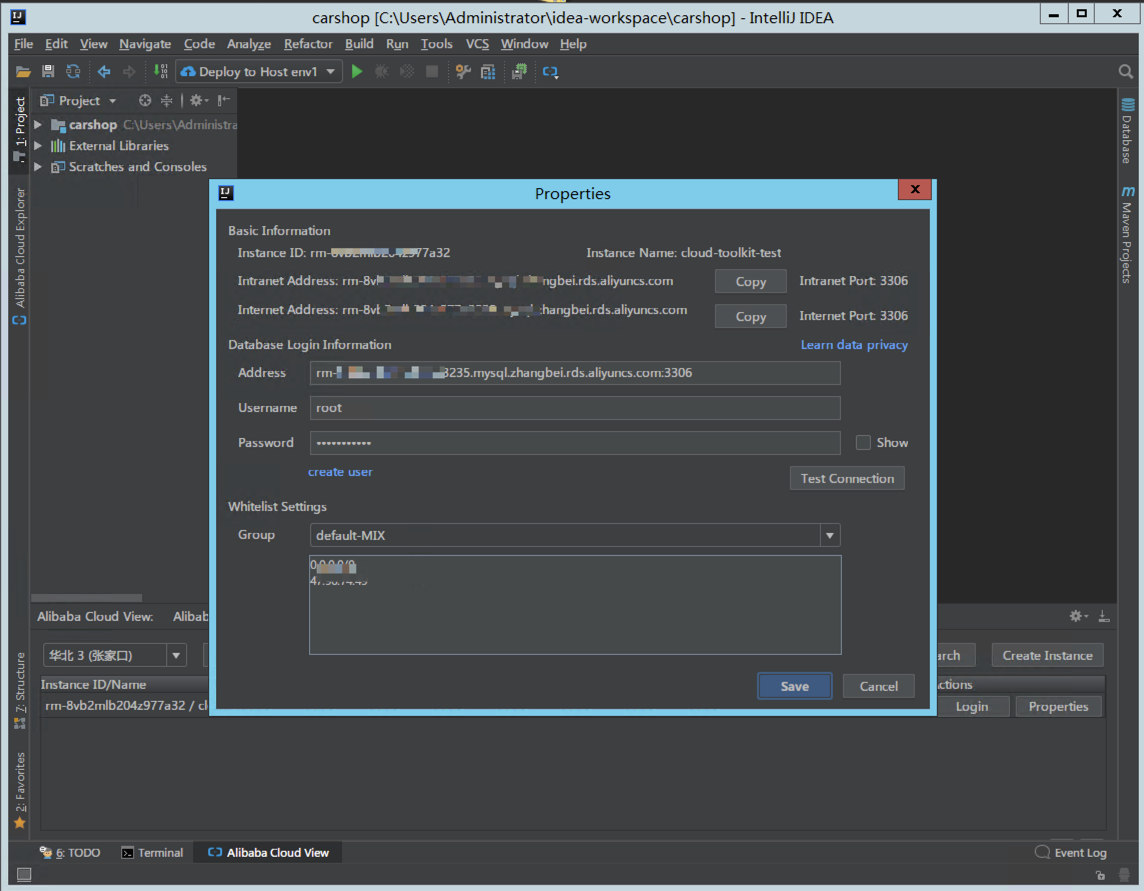Image resolution: width=1144 pixels, height=891 pixels.
Task: Toggle the Show password checkbox
Action: (x=863, y=443)
